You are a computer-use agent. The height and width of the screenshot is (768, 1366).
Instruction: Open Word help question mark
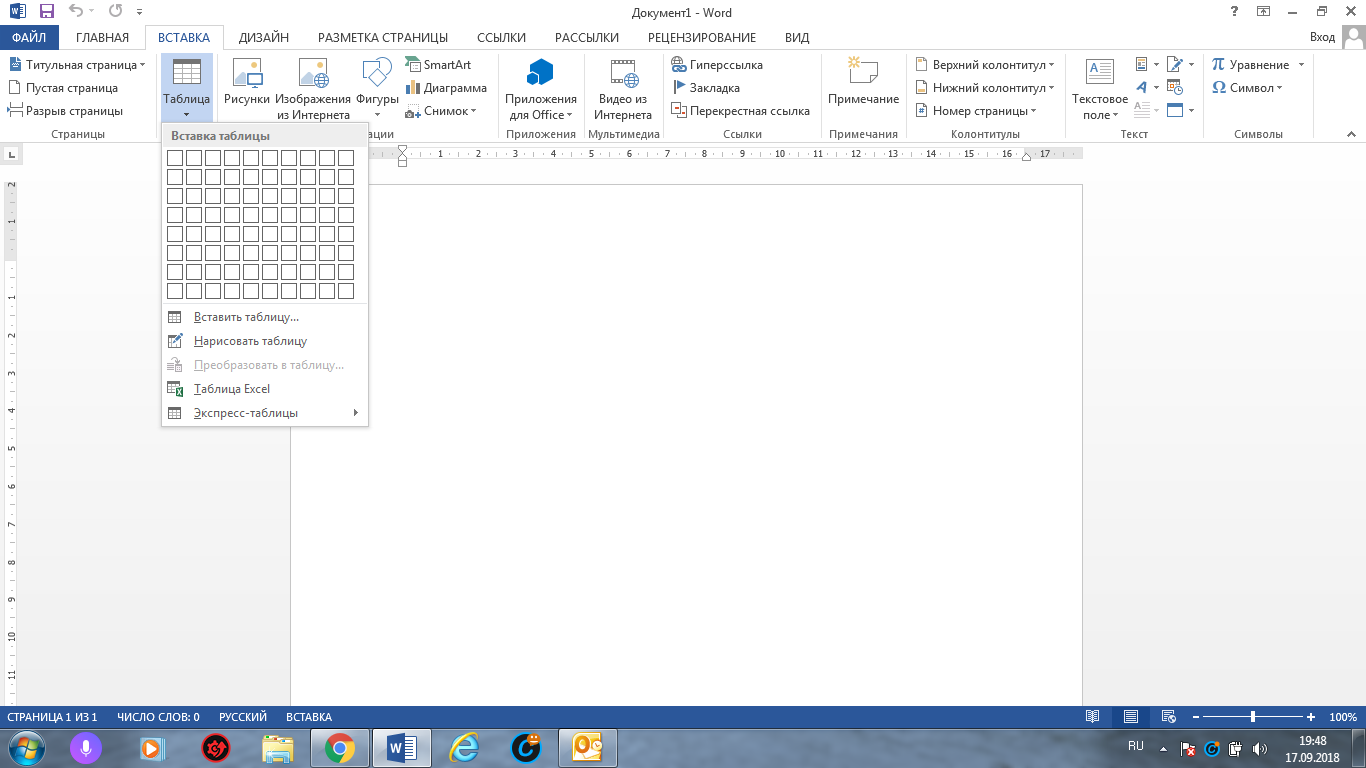tap(1234, 12)
